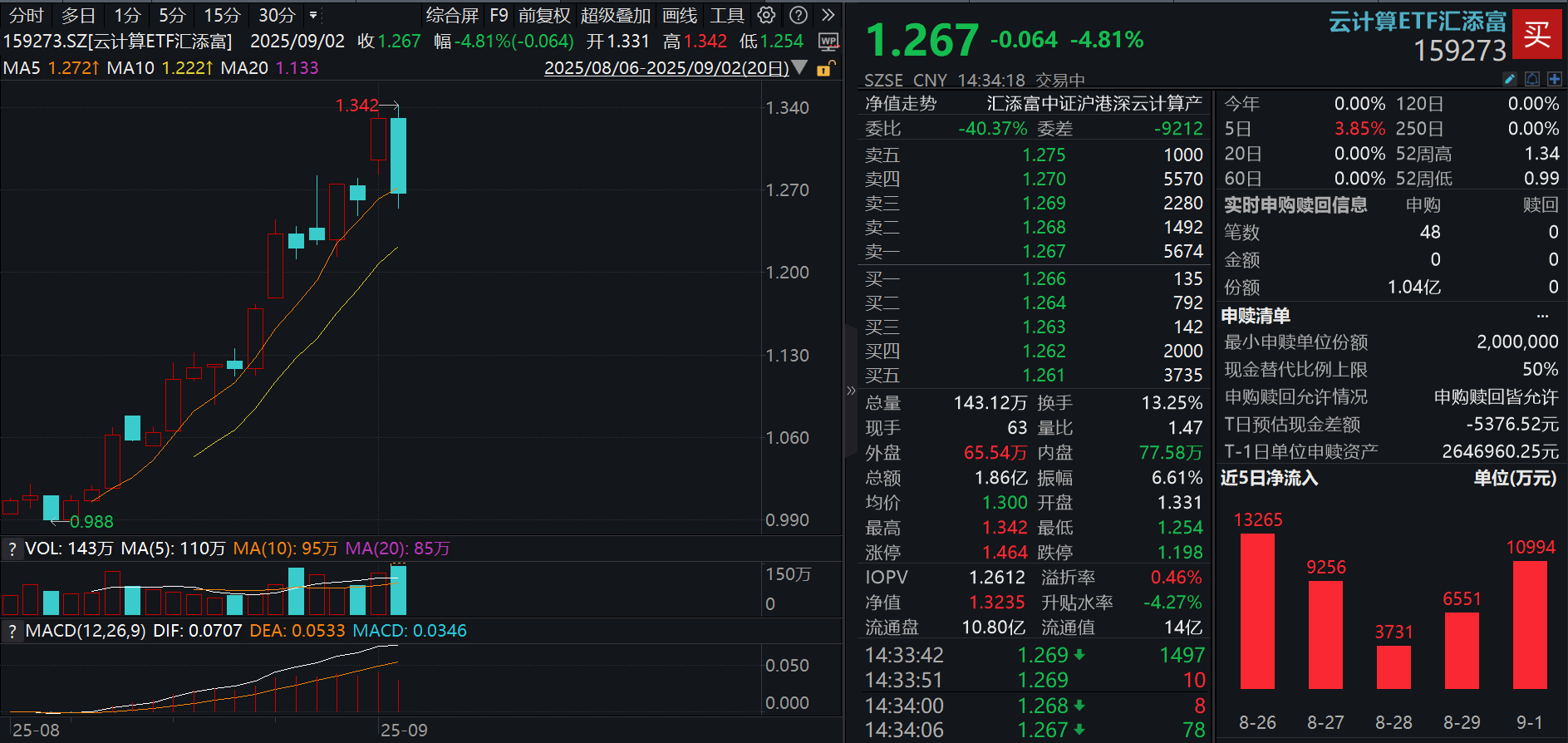Open the 前复权 adjustment menu
This screenshot has height=743, width=1568.
click(544, 15)
